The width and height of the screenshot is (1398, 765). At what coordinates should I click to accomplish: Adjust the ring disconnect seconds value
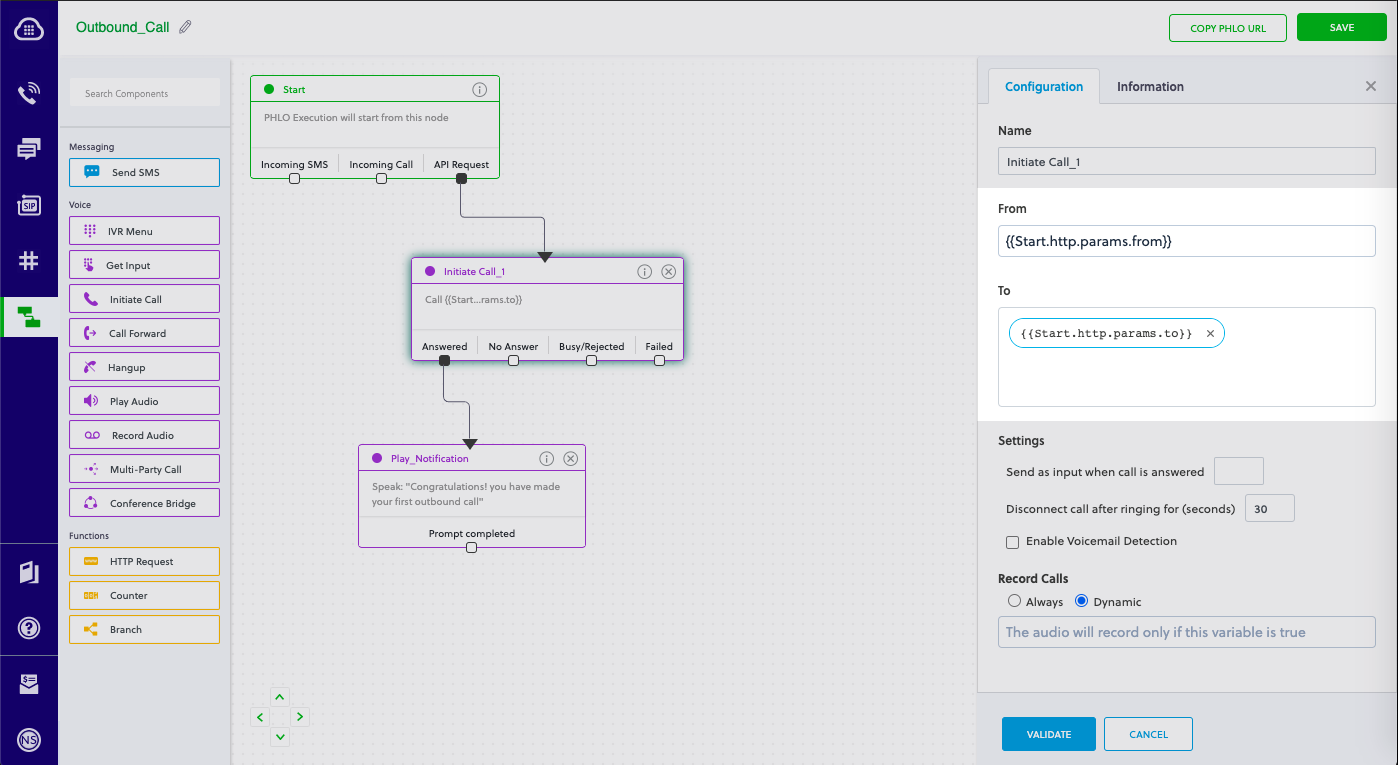click(1269, 508)
